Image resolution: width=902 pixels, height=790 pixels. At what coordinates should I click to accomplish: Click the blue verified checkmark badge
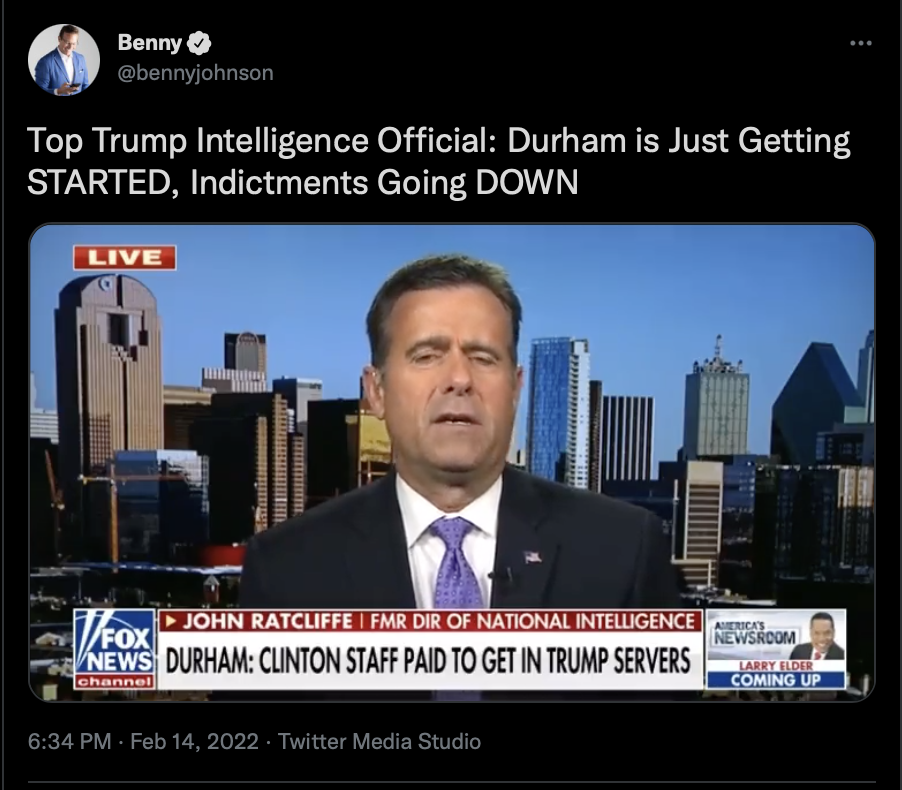tap(200, 43)
